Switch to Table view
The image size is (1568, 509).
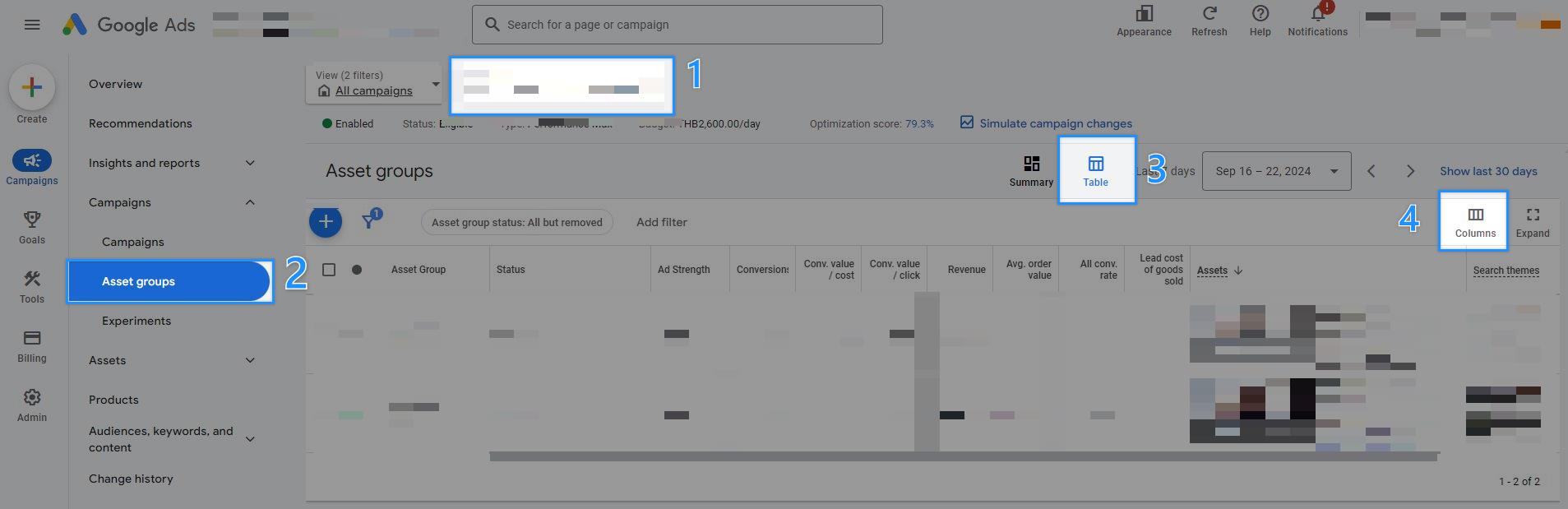(x=1096, y=170)
